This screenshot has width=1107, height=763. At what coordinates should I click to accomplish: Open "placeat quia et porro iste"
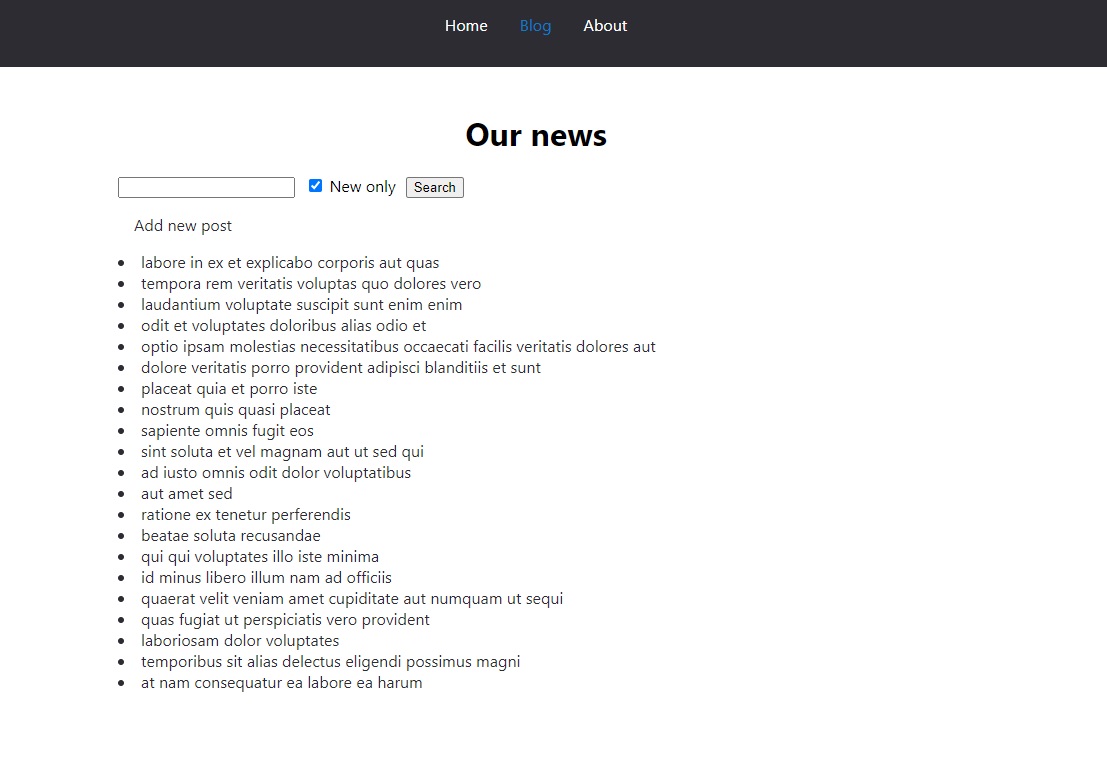229,389
